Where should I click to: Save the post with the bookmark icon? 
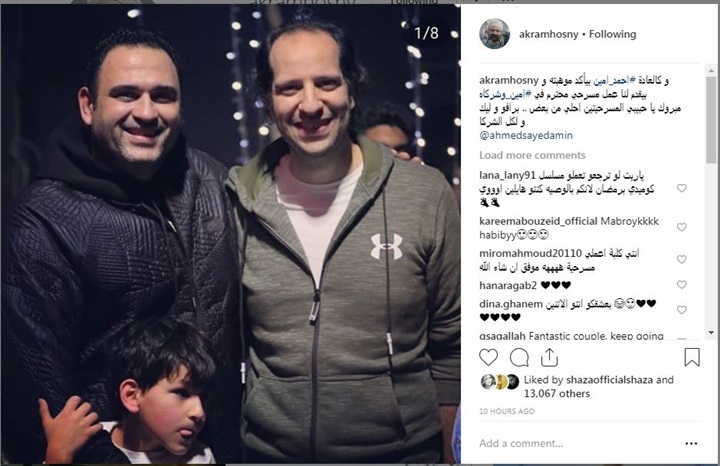click(x=692, y=357)
